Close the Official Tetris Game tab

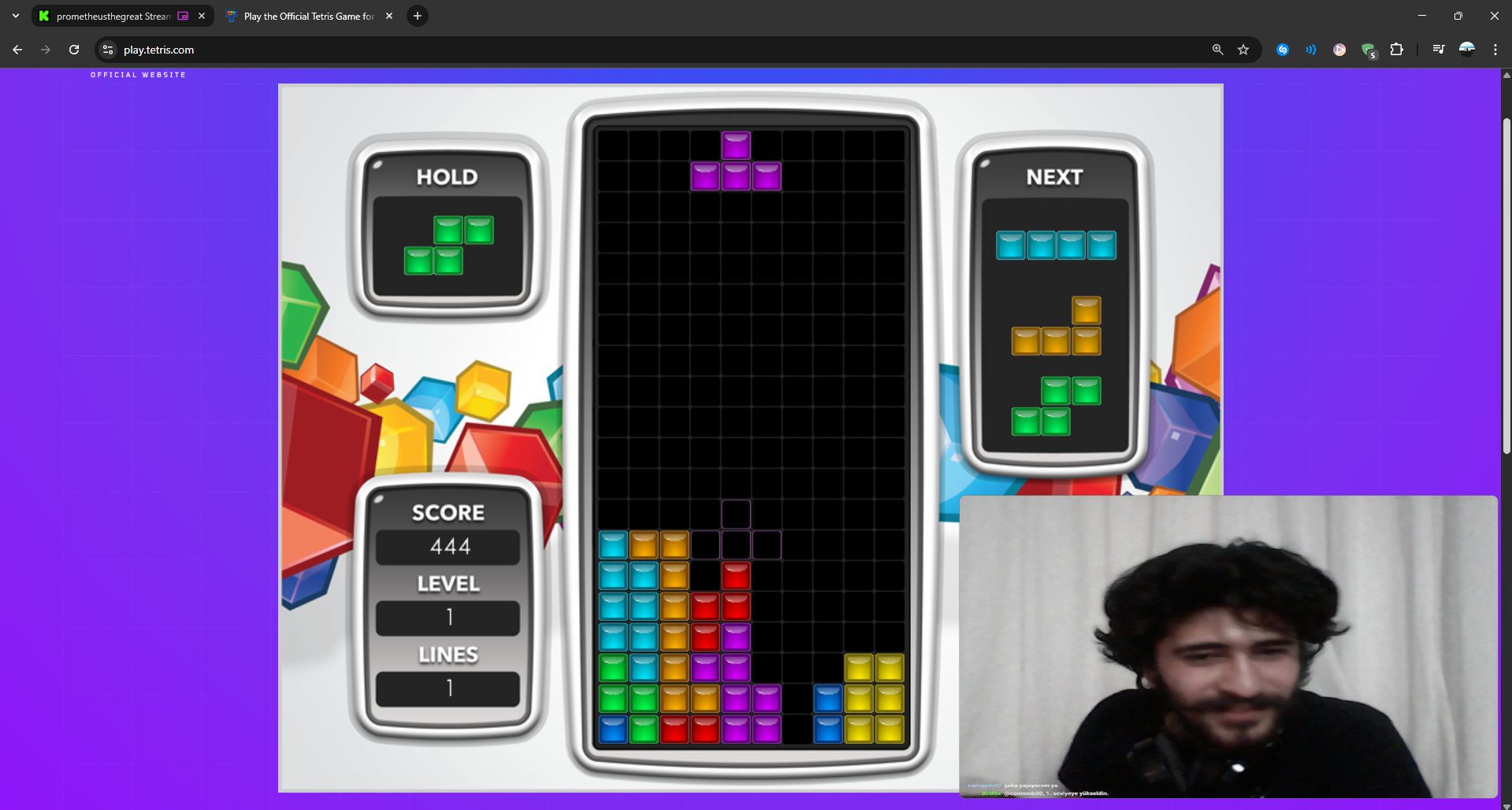[389, 16]
